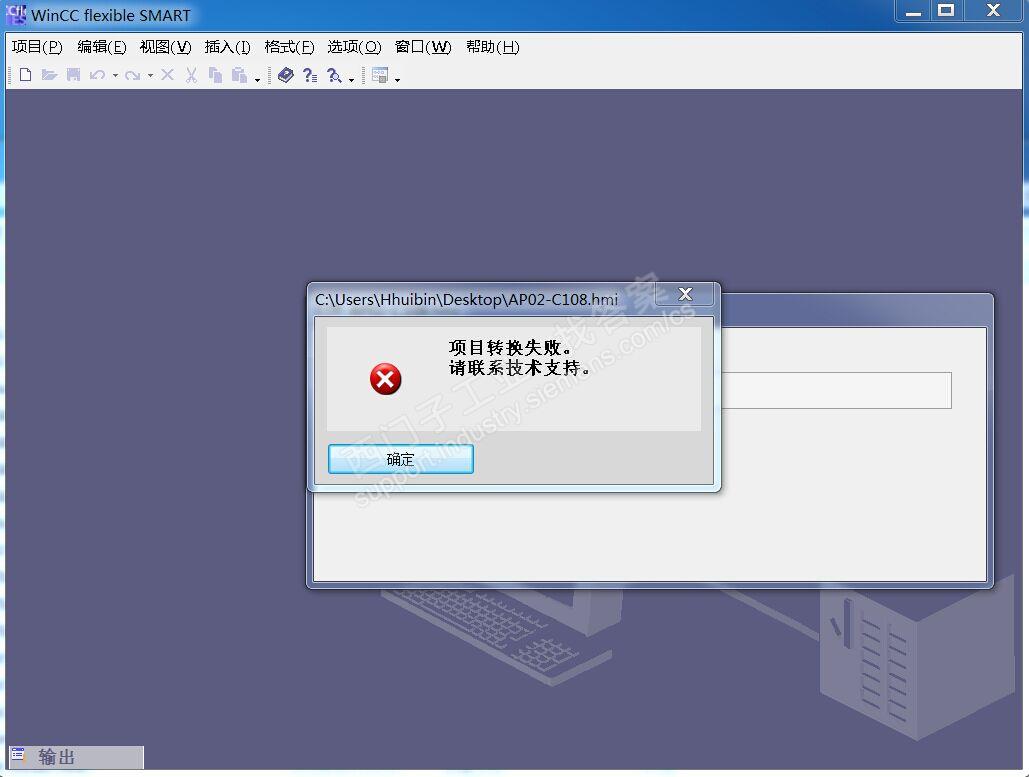The height and width of the screenshot is (777, 1029).
Task: Click the progress field in background dialog
Action: coord(837,390)
